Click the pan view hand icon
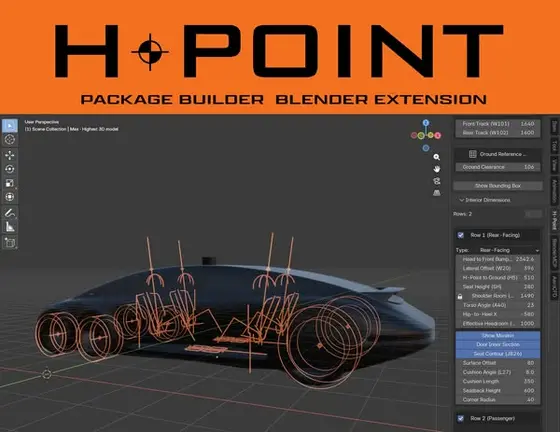 pyautogui.click(x=436, y=169)
